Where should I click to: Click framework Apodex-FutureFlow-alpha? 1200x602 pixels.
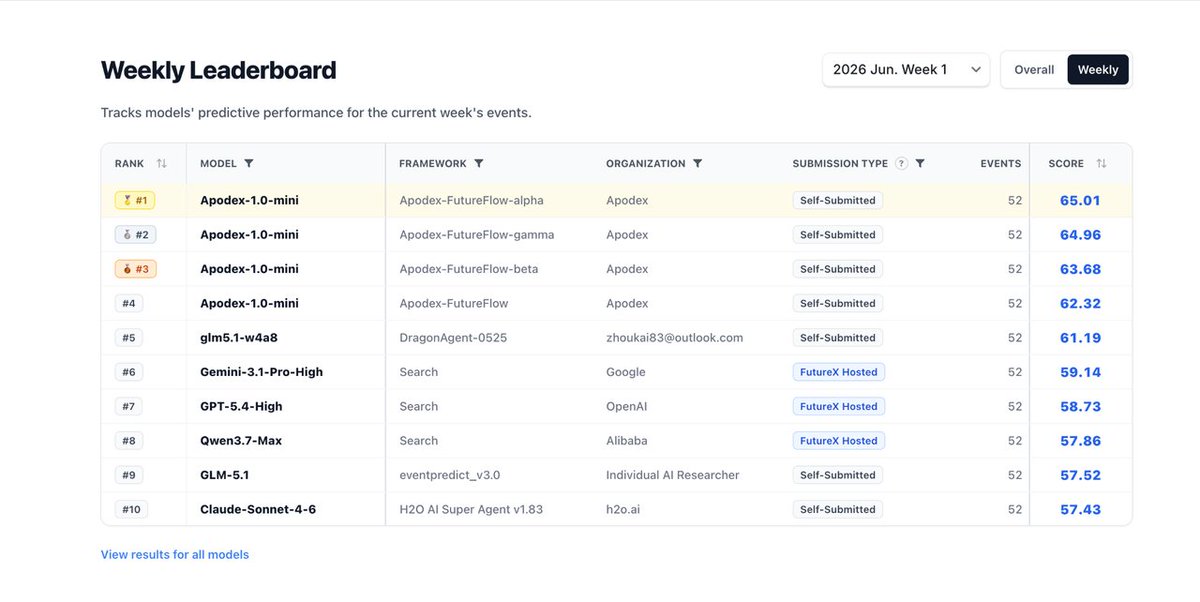pos(471,200)
